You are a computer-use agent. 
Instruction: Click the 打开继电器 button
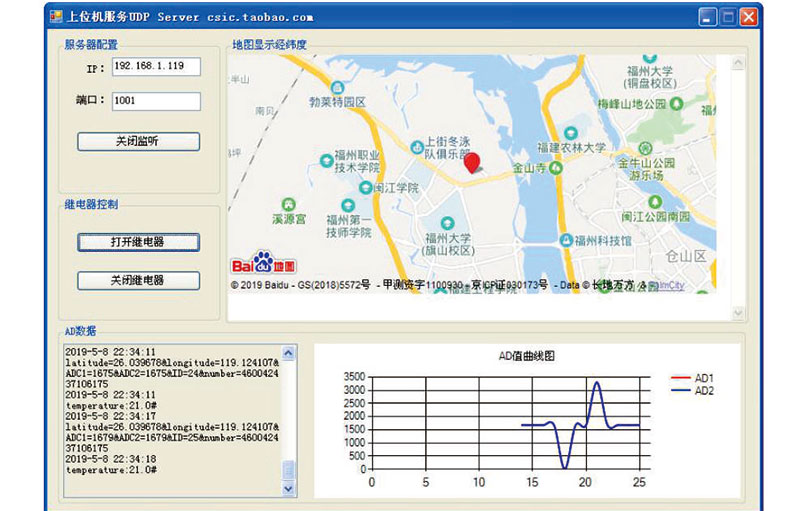[x=138, y=242]
